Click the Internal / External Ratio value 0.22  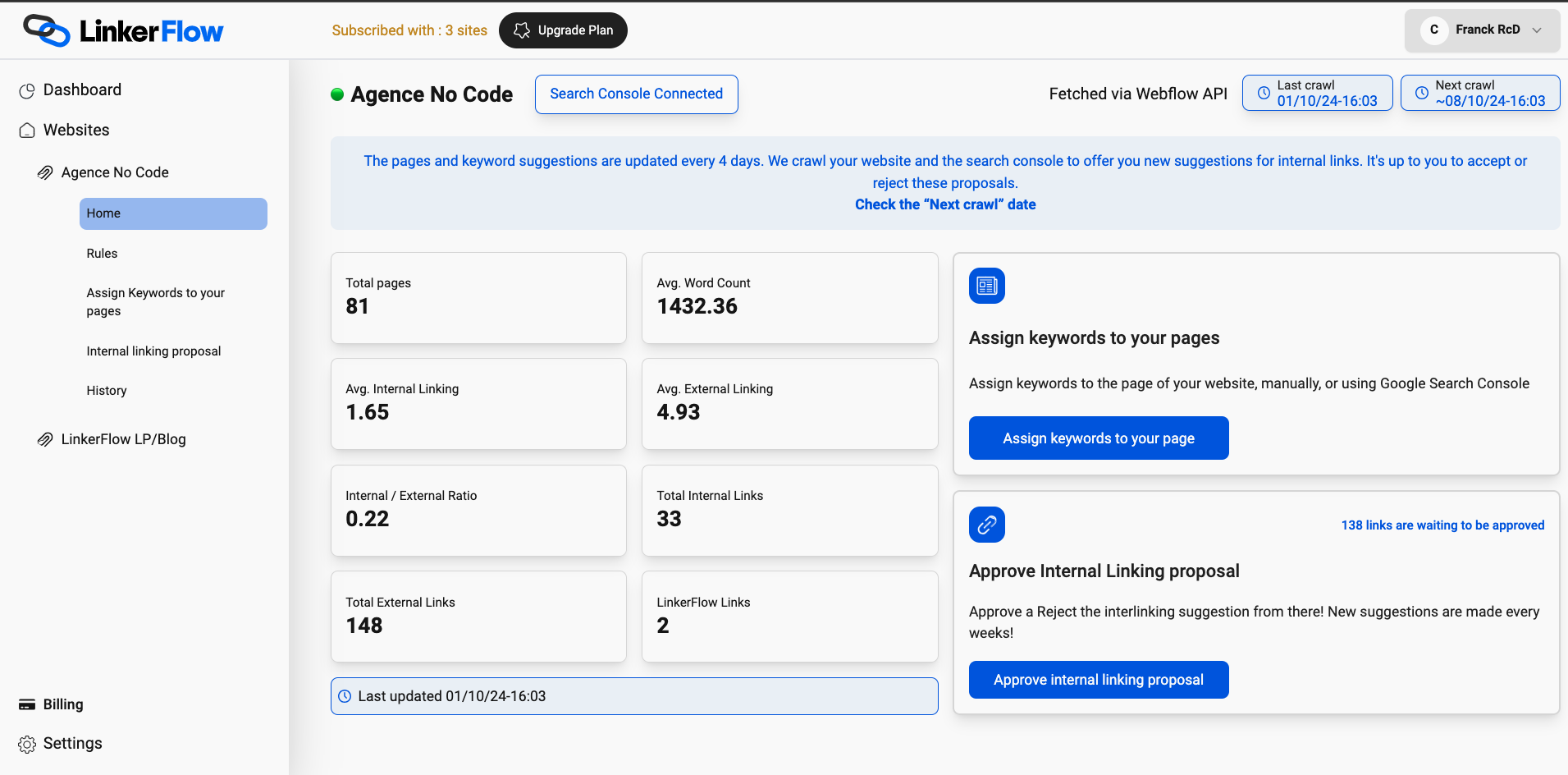[x=368, y=519]
